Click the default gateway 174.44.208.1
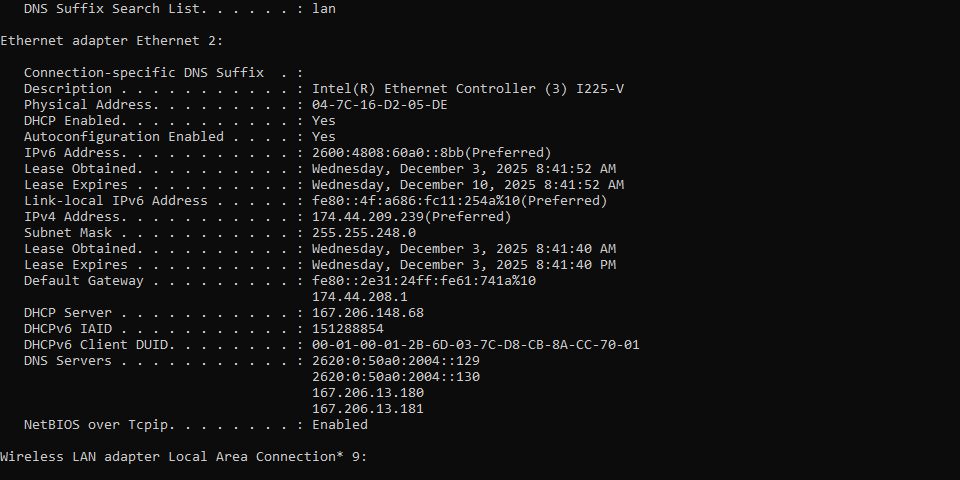The width and height of the screenshot is (960, 480). pyautogui.click(x=360, y=297)
